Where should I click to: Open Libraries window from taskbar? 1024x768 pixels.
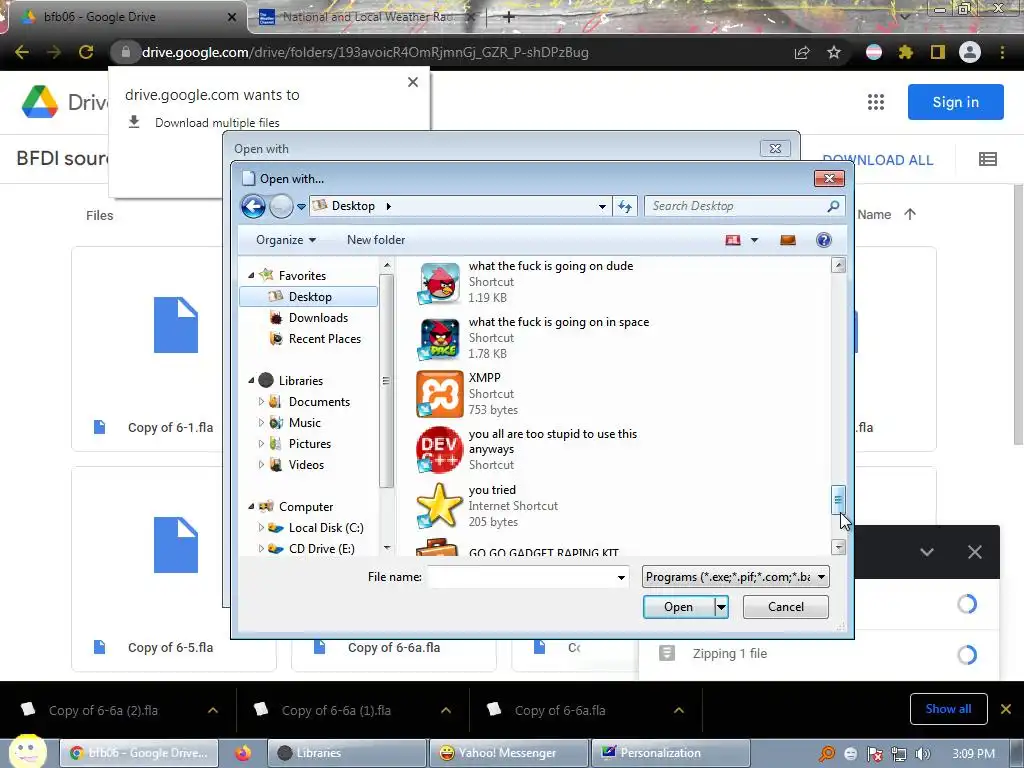[x=345, y=753]
